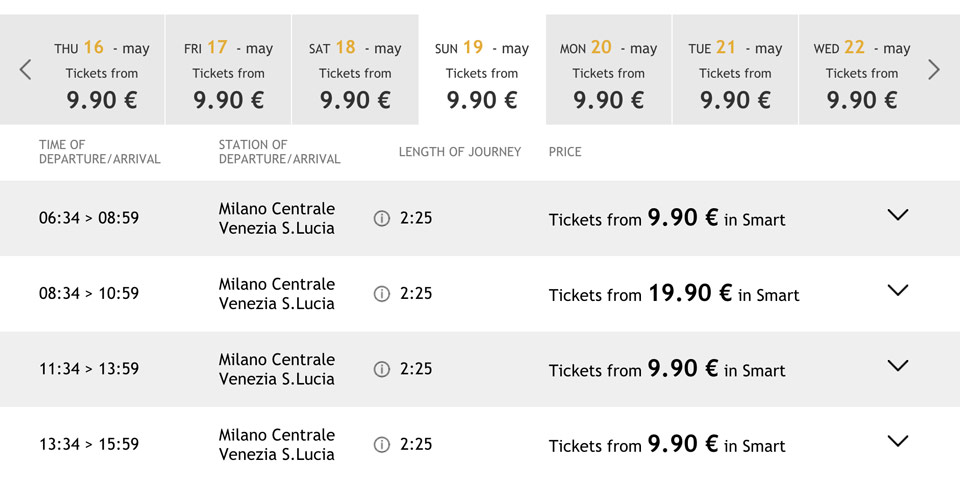The height and width of the screenshot is (477, 960).
Task: Select the 13:34 > 15:59 journey row
Action: point(89,444)
